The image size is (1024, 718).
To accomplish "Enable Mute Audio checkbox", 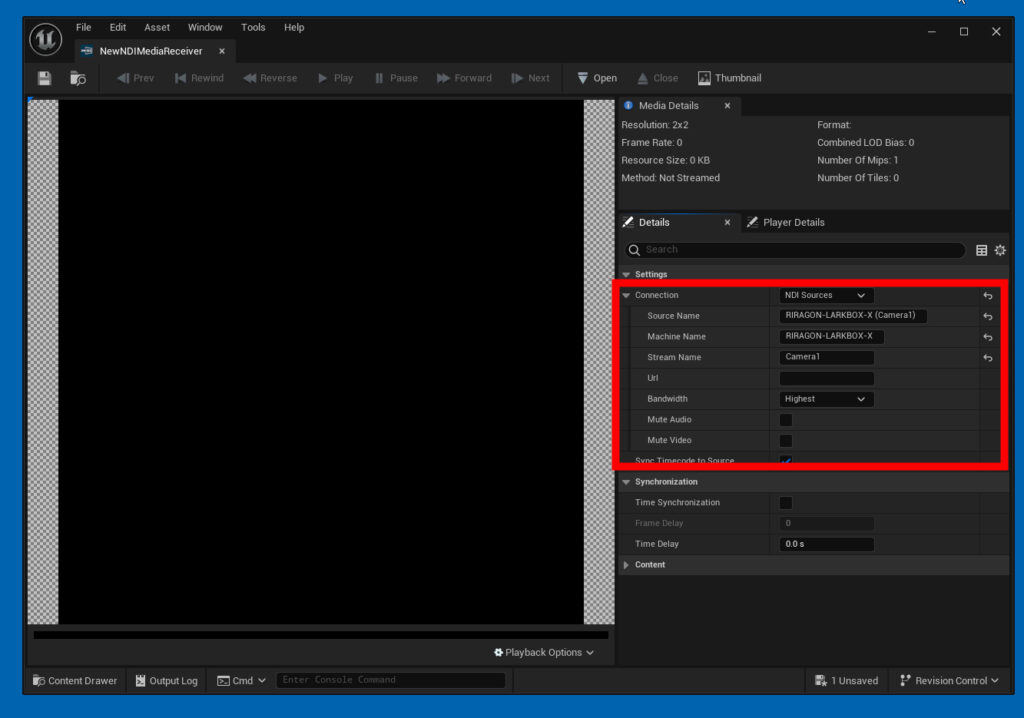I will [x=785, y=419].
